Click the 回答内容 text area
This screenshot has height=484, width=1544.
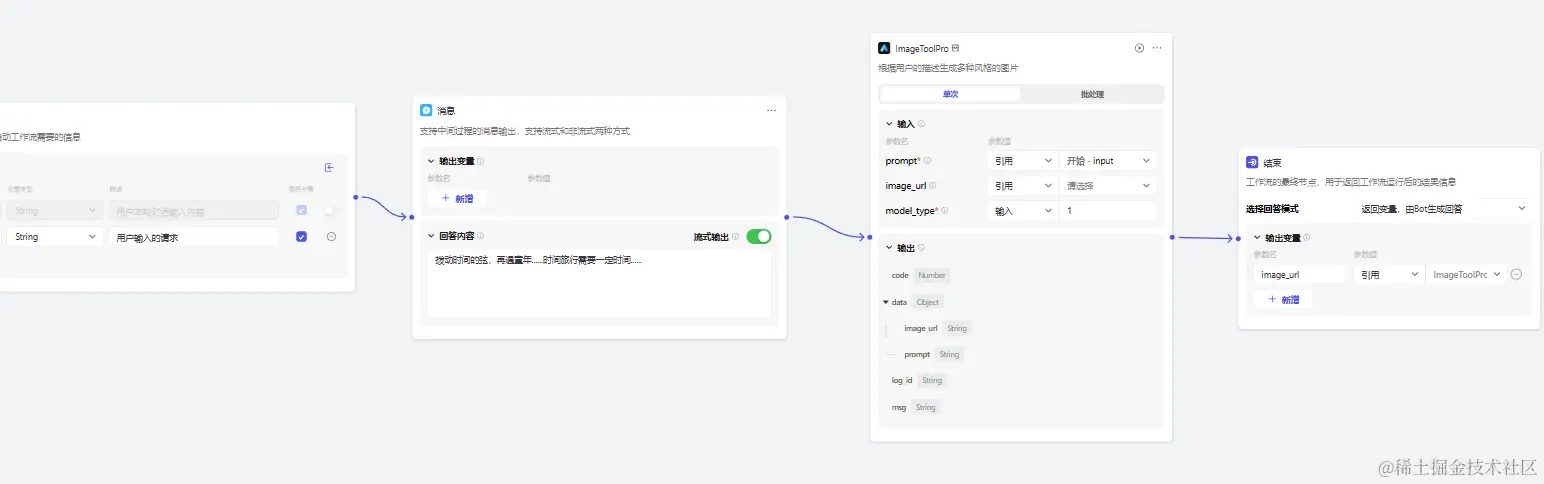[599, 284]
